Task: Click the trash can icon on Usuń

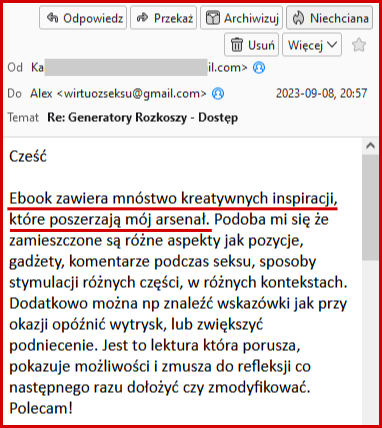Action: coord(237,45)
